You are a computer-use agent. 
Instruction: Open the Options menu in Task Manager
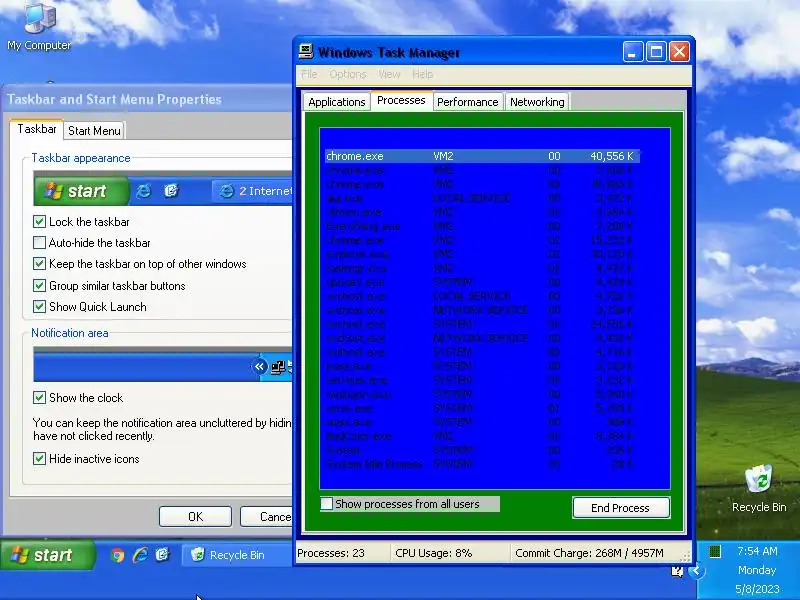[348, 74]
